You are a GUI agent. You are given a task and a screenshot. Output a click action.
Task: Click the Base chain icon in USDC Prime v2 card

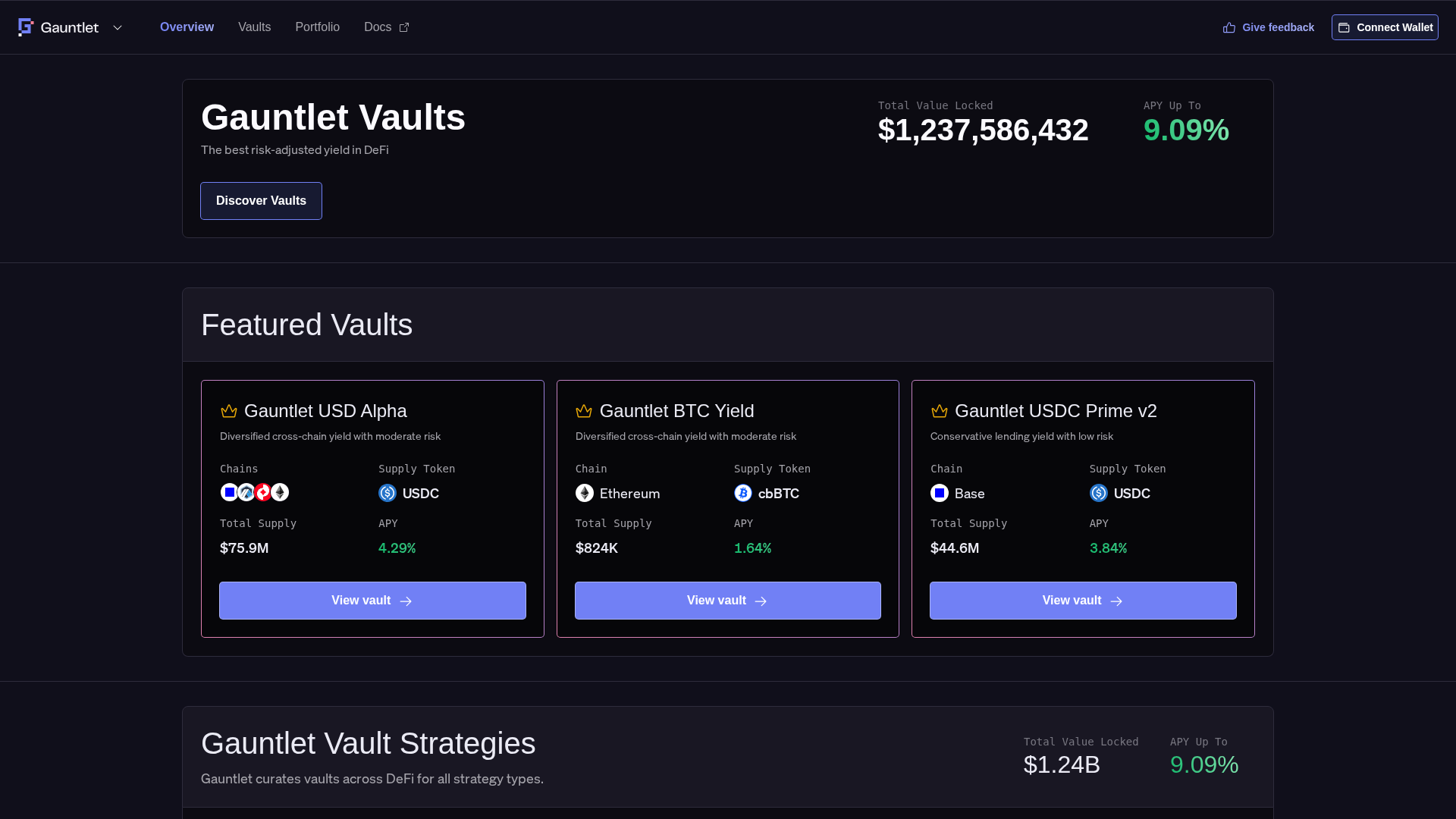(x=940, y=493)
